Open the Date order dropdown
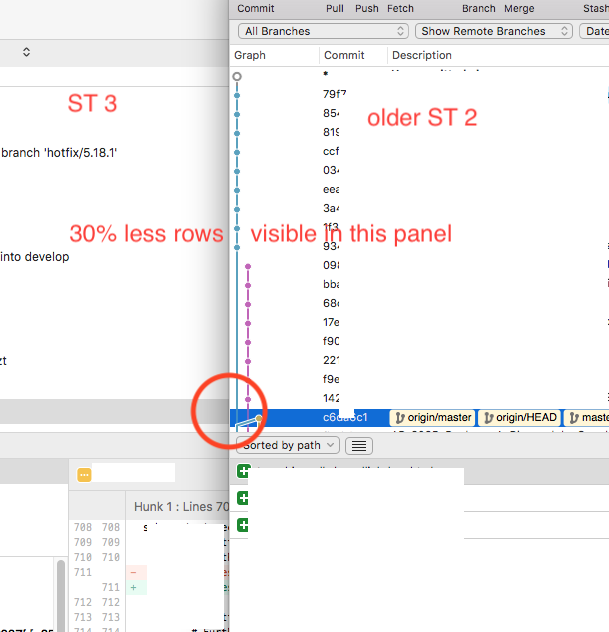The width and height of the screenshot is (609, 632). coord(594,31)
